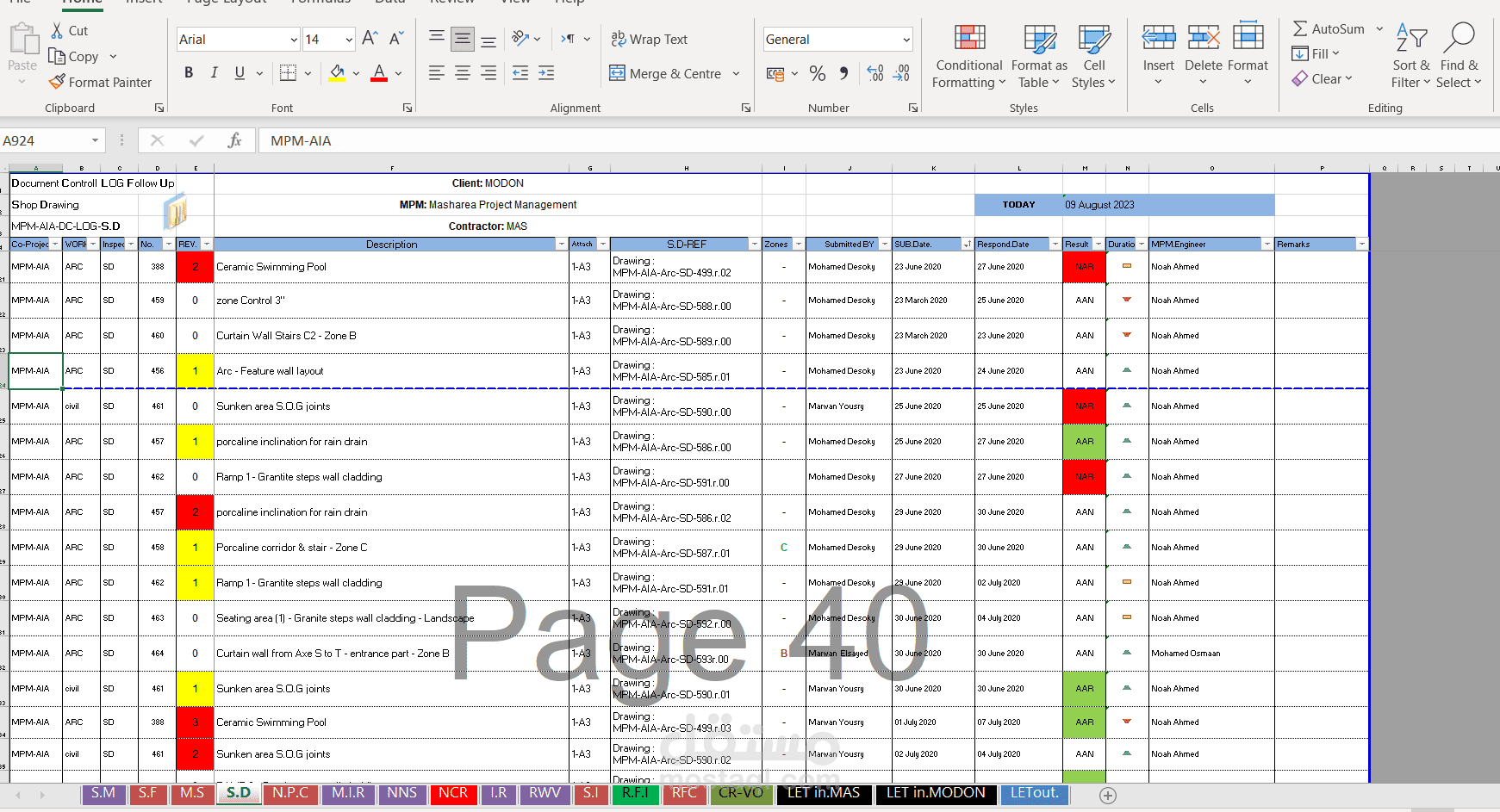Decrease indent in Alignment group
The height and width of the screenshot is (812, 1500).
(520, 73)
